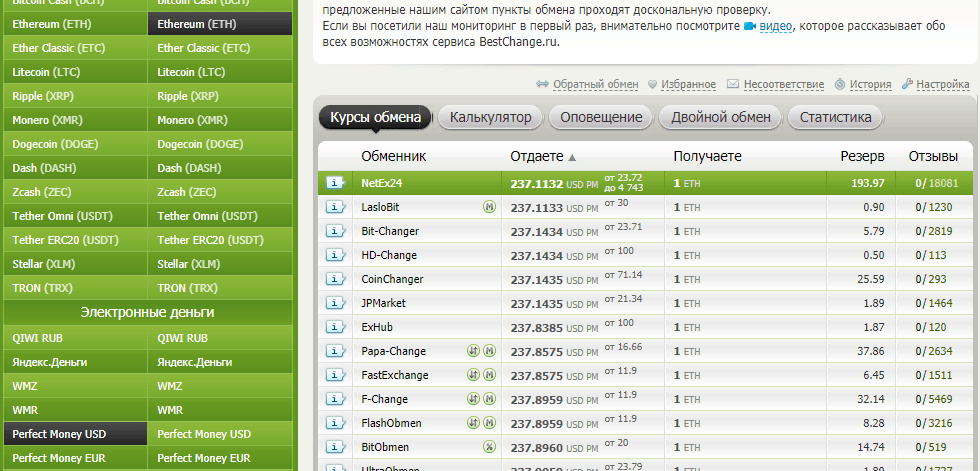The width and height of the screenshot is (980, 471).
Task: Sort the table by Отзывы column
Action: pos(932,157)
